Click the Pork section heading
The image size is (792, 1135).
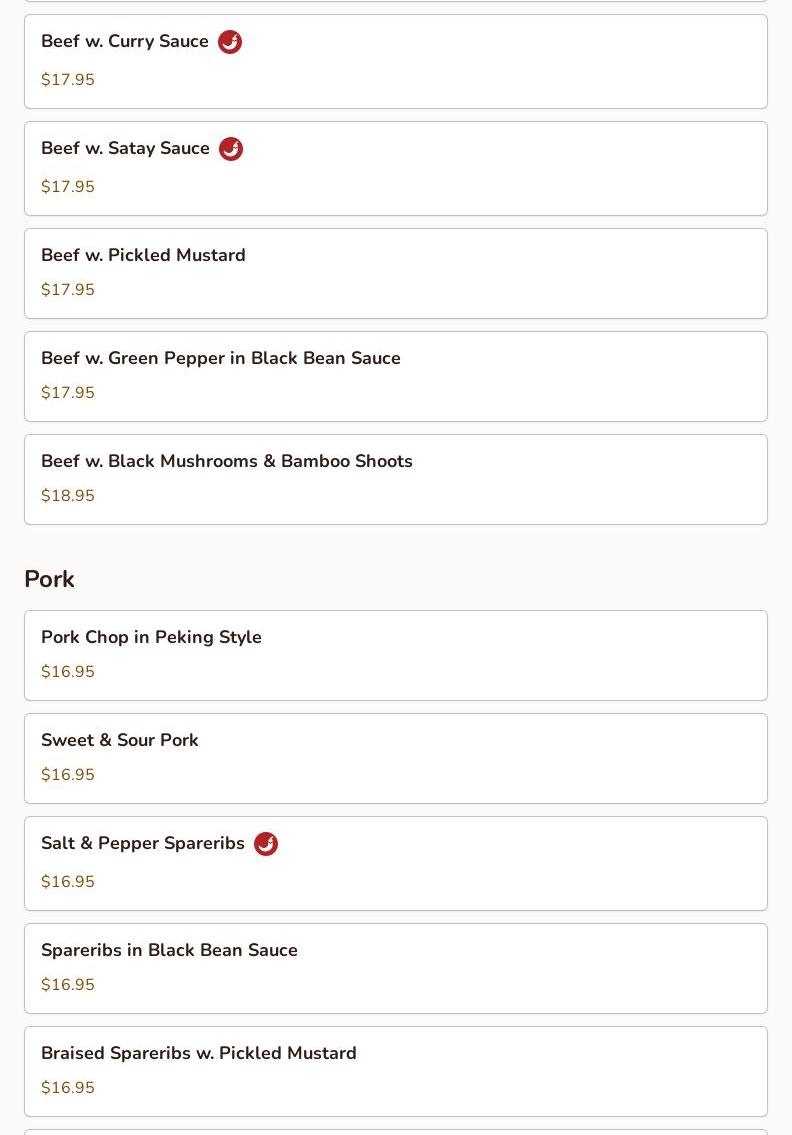tap(49, 580)
